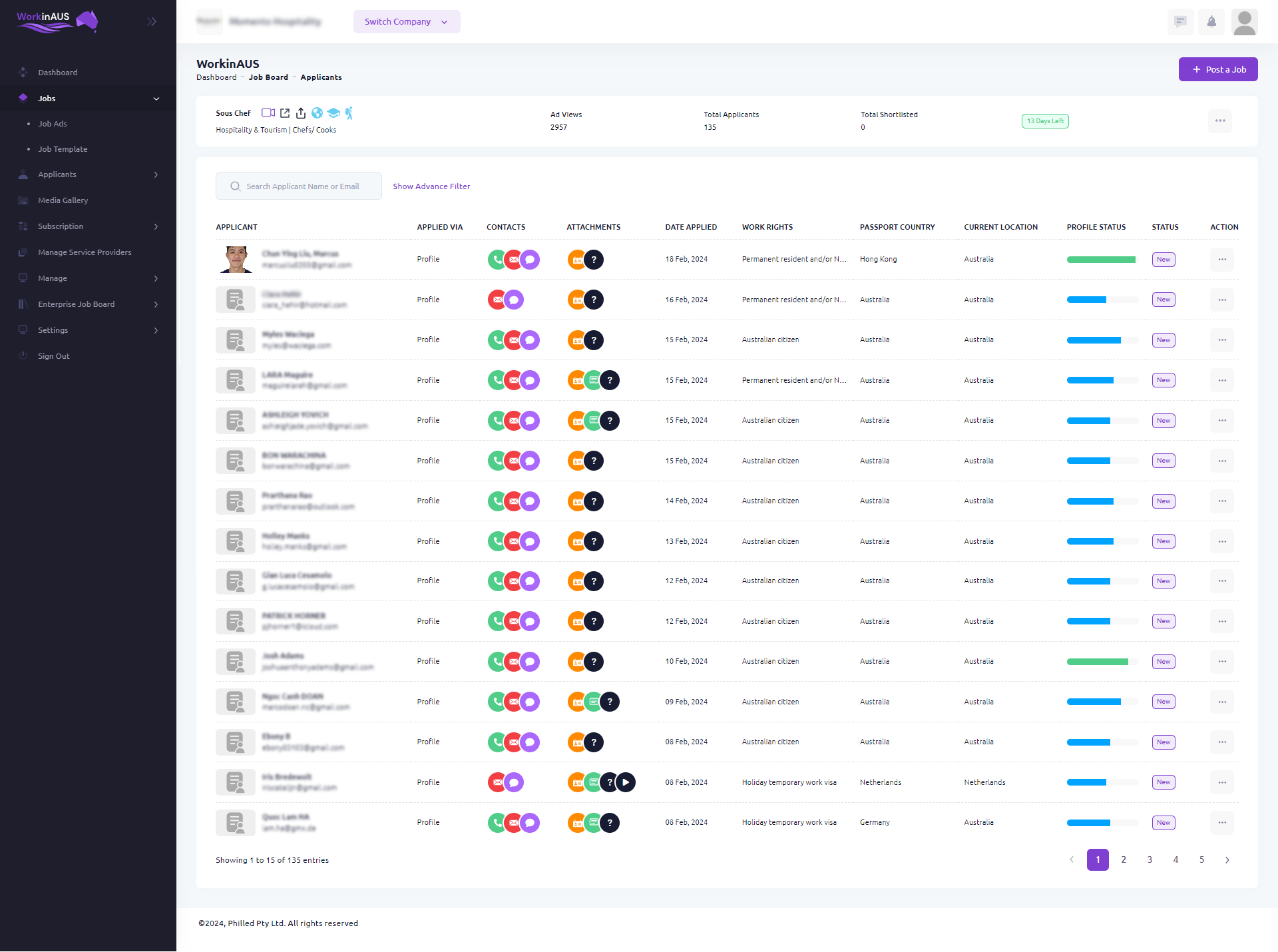Click the email icon in the Netherlands row
The height and width of the screenshot is (952, 1278).
497,782
